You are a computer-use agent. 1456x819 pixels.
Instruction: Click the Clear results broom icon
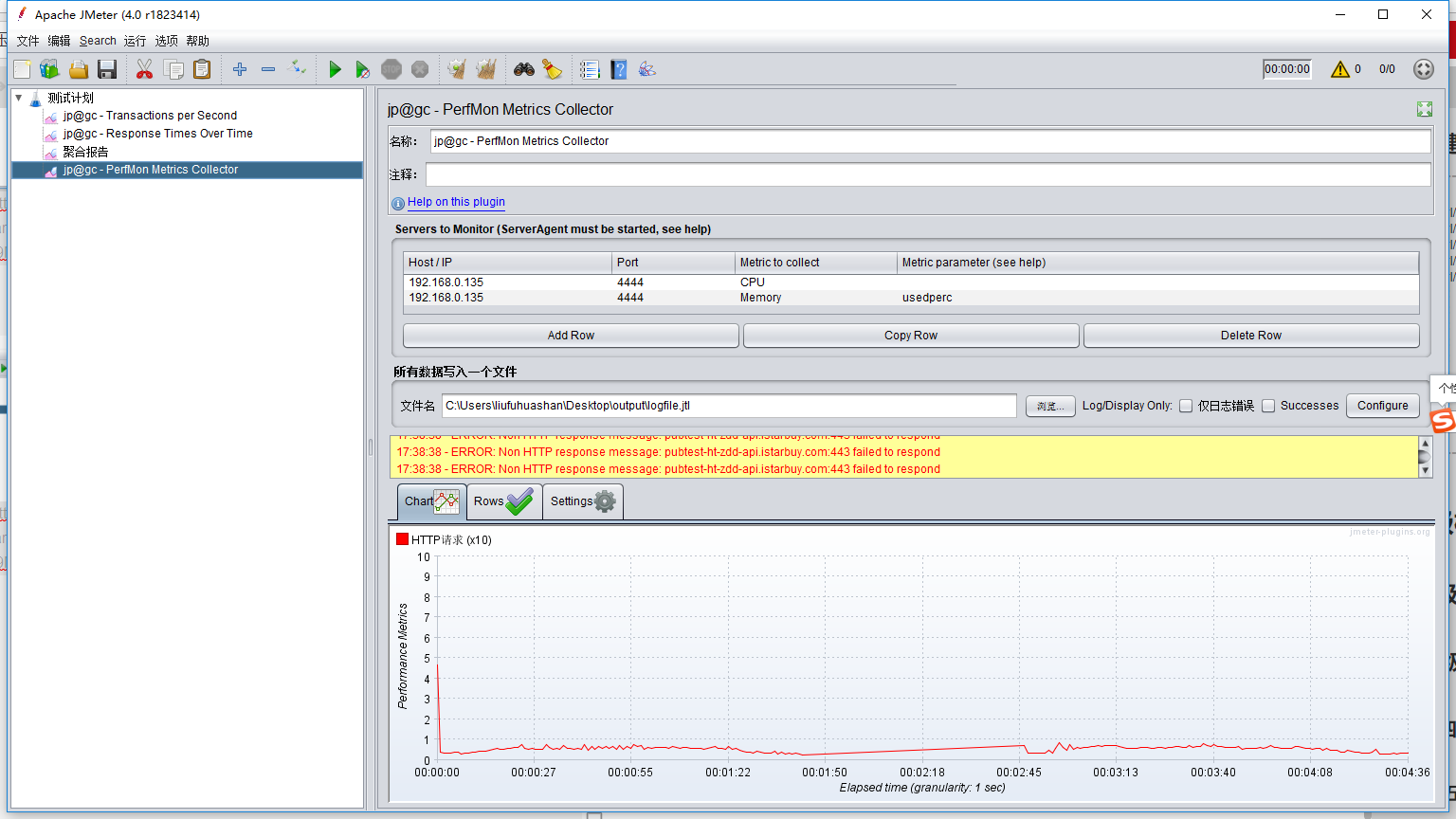point(457,69)
